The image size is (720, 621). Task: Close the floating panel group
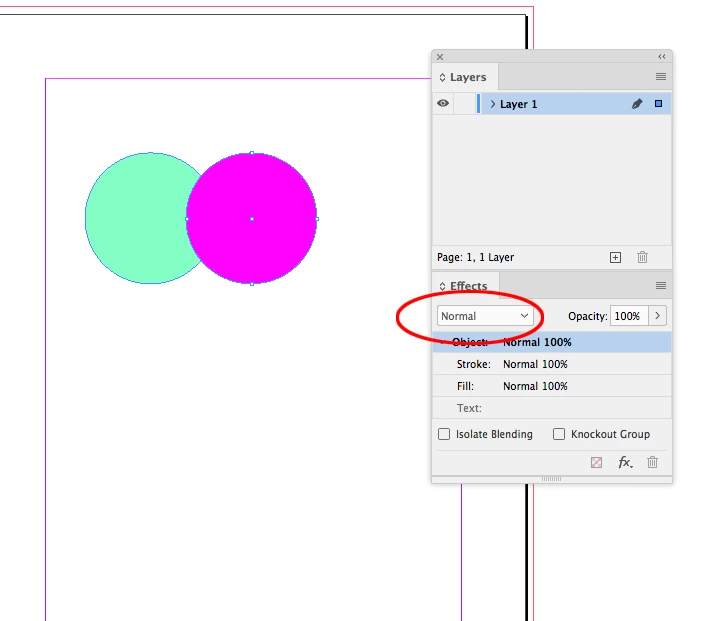(440, 57)
